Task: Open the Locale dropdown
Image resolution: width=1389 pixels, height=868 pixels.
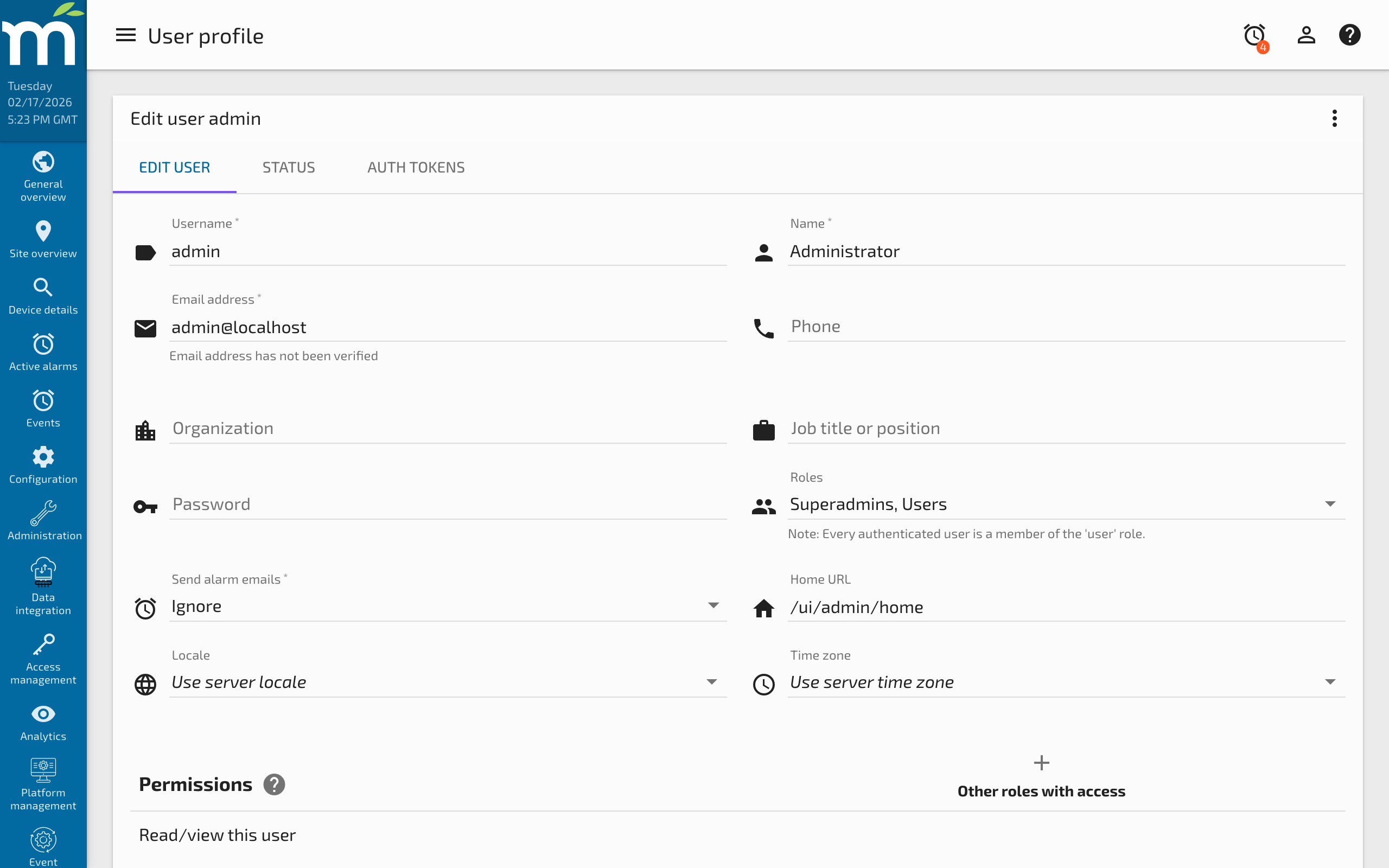Action: (712, 682)
